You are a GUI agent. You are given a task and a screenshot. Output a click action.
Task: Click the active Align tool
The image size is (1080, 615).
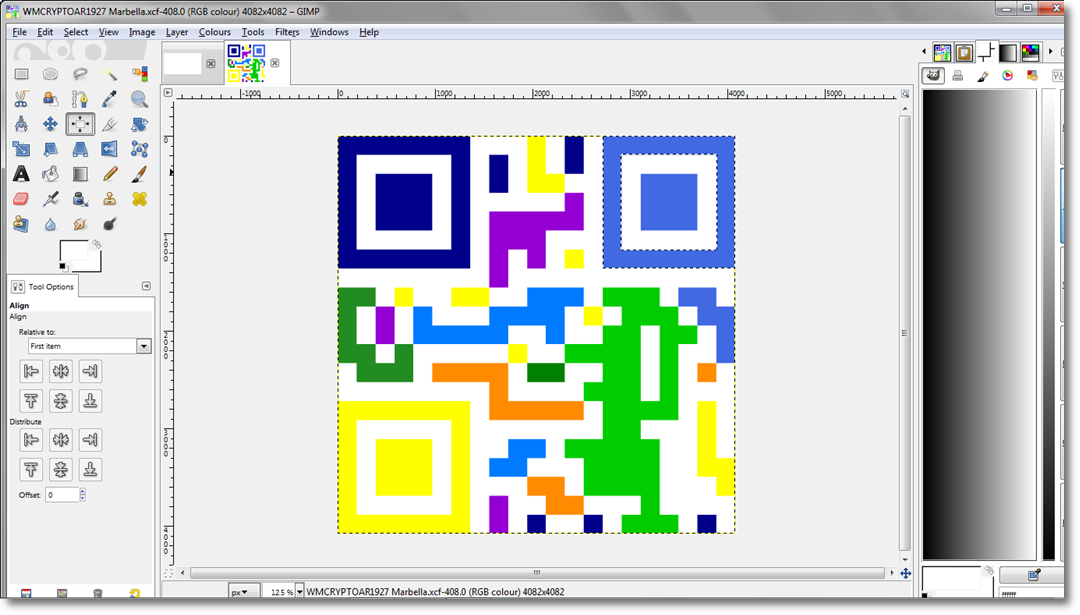[x=80, y=124]
